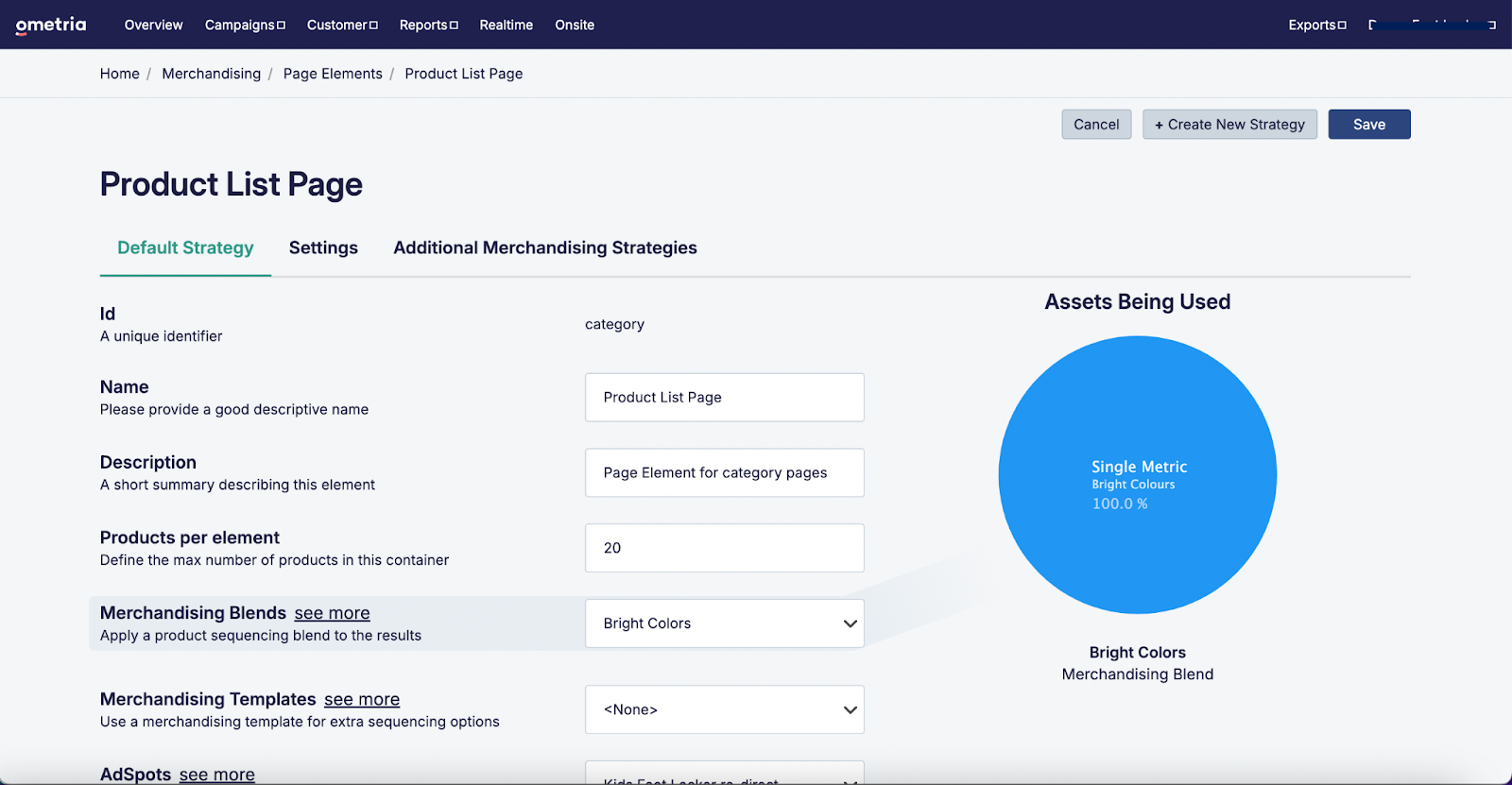Edit Products per element value field
The height and width of the screenshot is (785, 1512).
coord(725,548)
